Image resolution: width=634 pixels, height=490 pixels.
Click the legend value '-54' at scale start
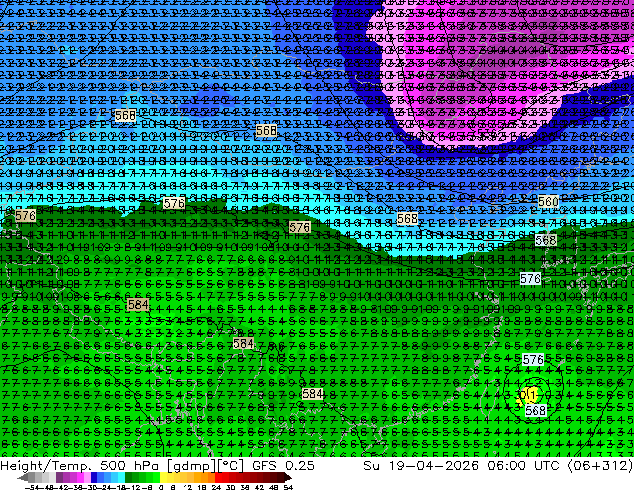(31, 487)
